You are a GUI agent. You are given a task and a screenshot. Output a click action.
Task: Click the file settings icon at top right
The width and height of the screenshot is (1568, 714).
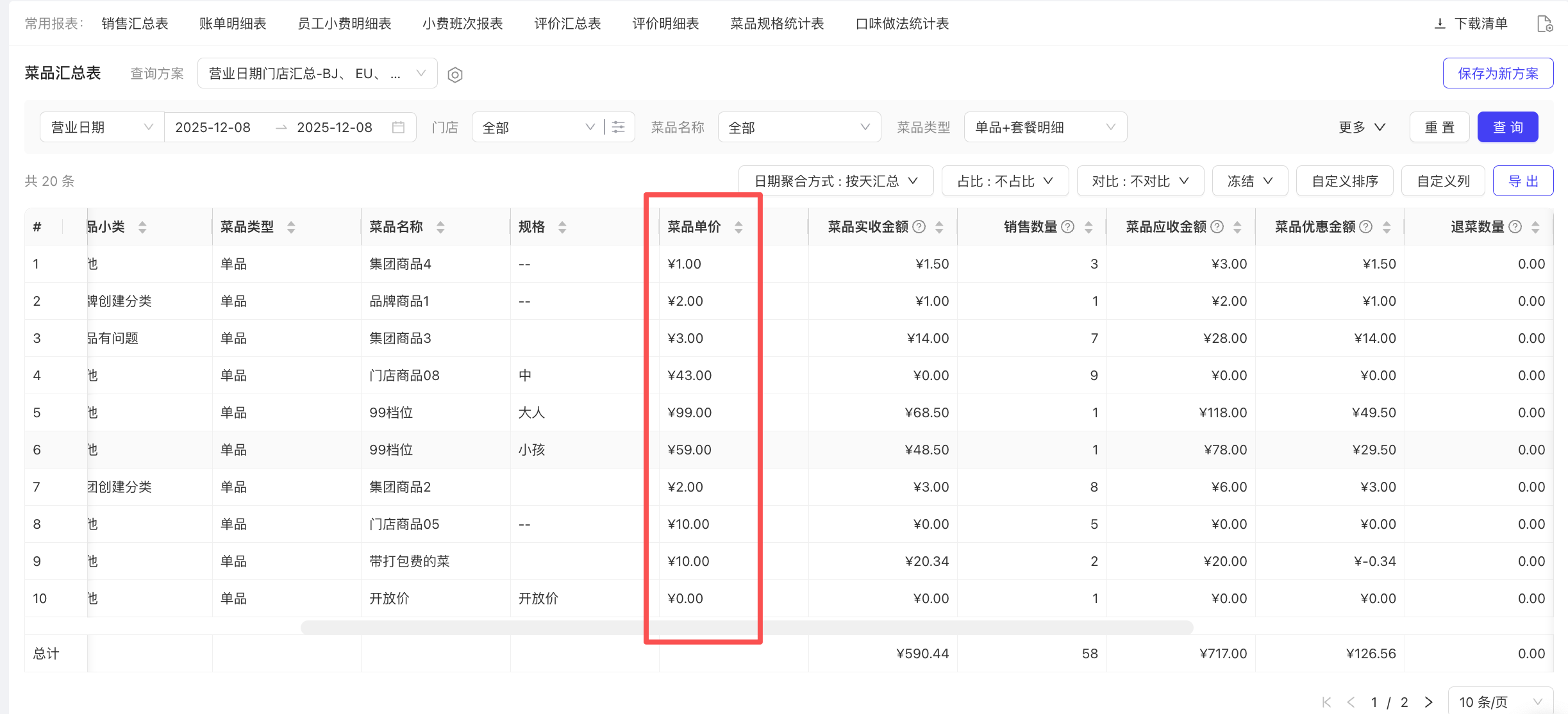pyautogui.click(x=1545, y=24)
